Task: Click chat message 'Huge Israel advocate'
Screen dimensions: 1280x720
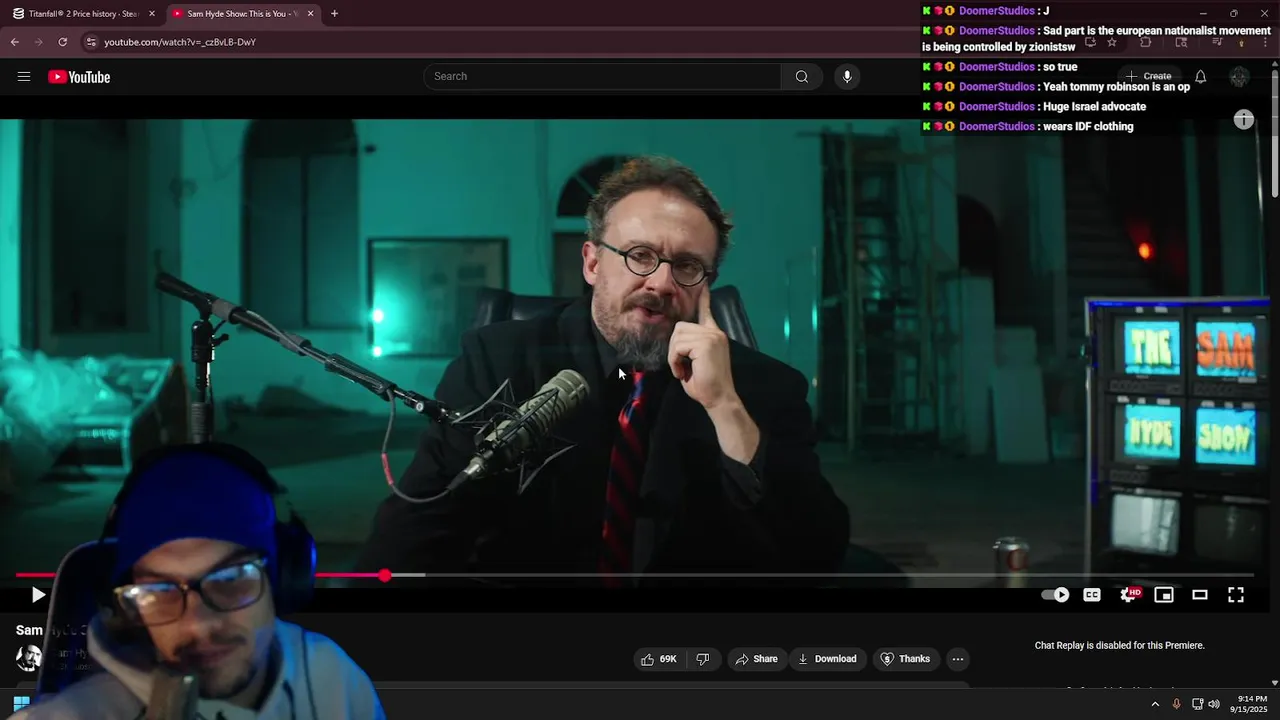Action: 1094,107
